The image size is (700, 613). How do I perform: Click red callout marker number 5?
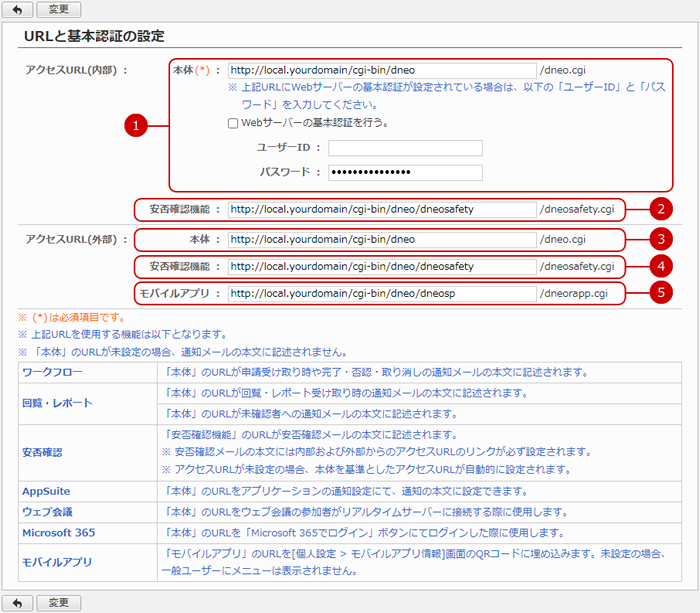[658, 294]
